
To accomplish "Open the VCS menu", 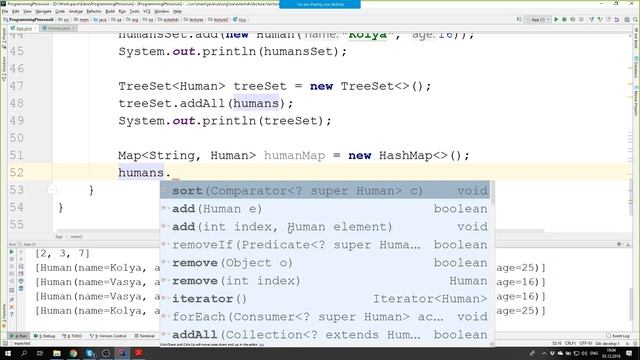I will (147, 11).
